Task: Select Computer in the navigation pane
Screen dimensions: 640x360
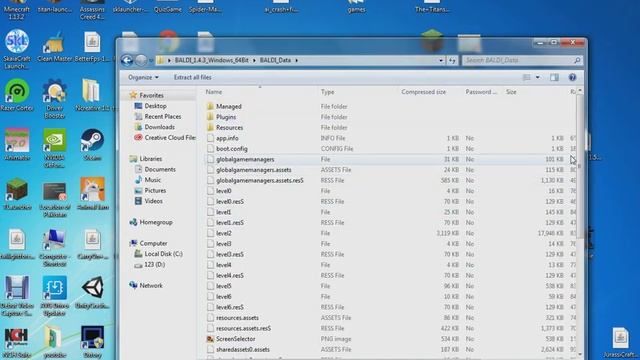Action: [153, 243]
